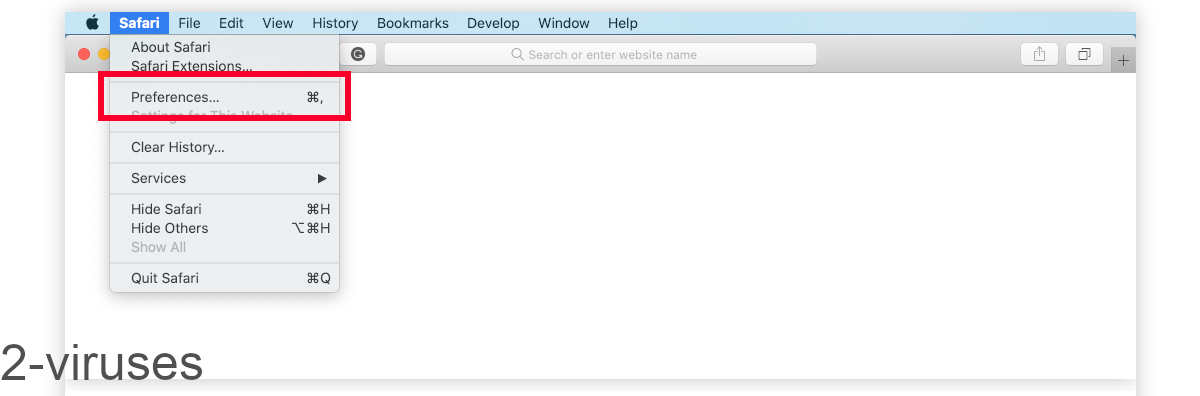1200x396 pixels.
Task: Open the Develop menu
Action: [493, 23]
